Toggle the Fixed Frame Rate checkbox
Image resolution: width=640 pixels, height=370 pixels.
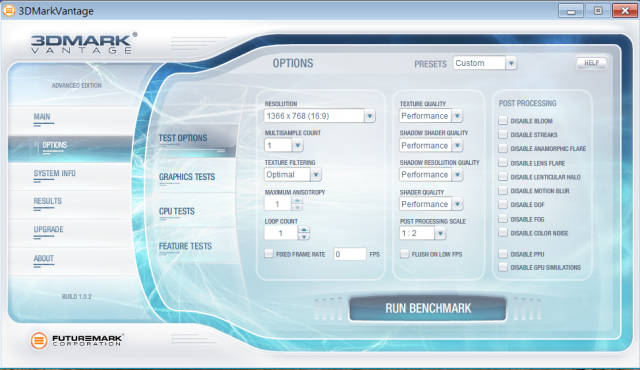click(269, 254)
